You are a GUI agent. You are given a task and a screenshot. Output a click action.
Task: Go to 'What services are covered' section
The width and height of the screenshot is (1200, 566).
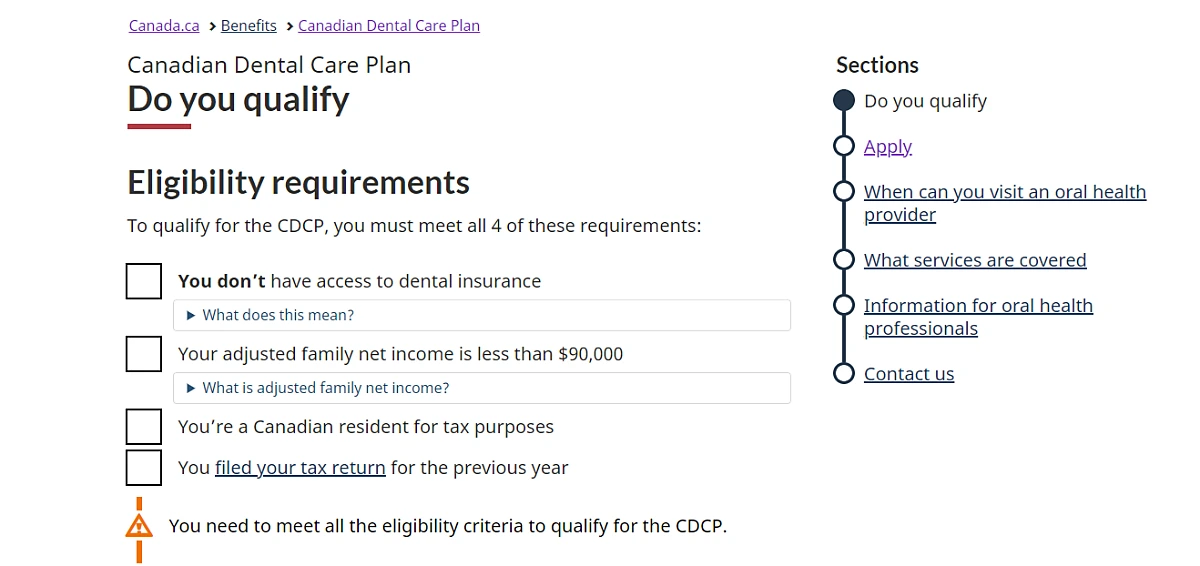point(975,260)
